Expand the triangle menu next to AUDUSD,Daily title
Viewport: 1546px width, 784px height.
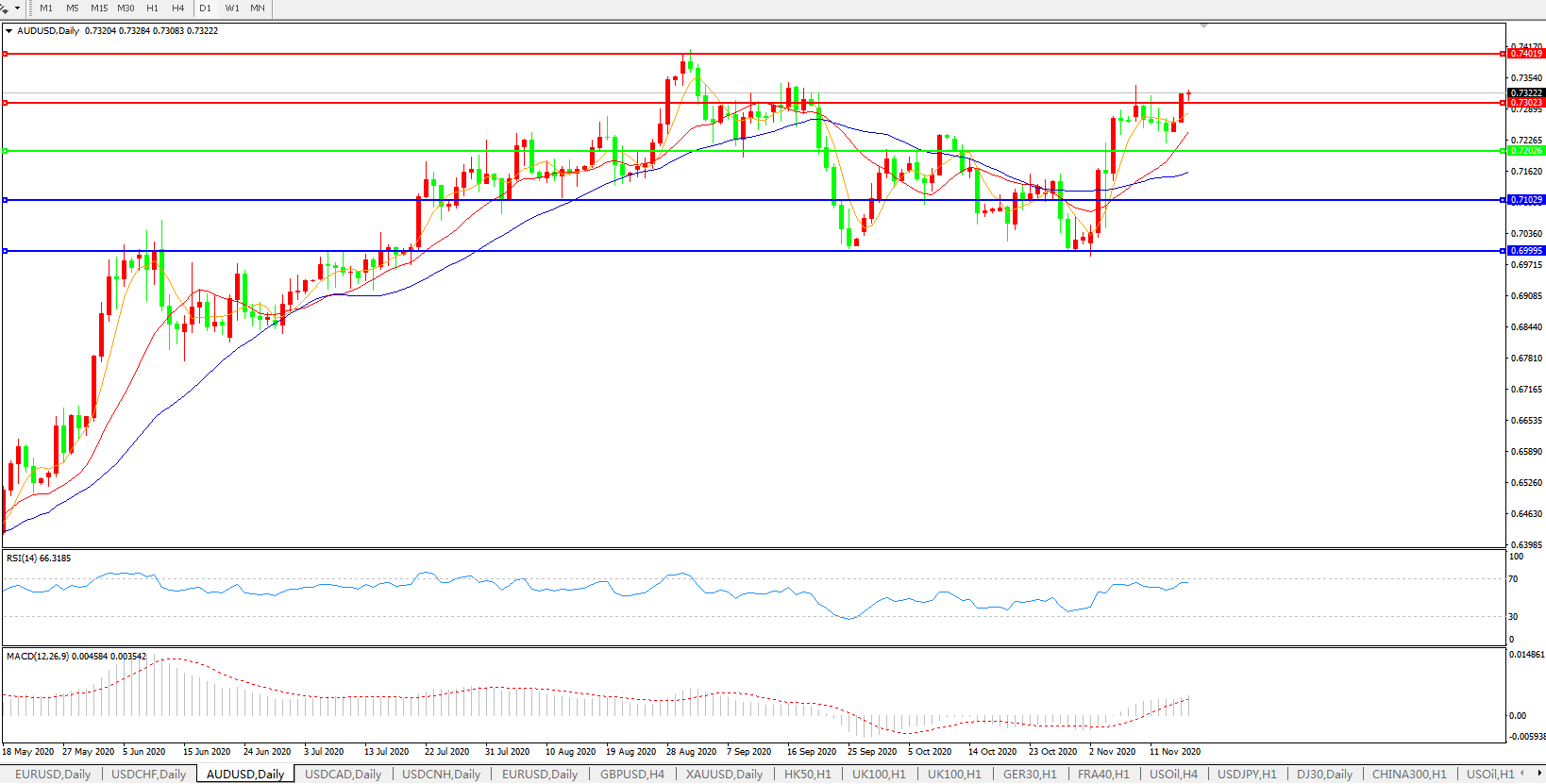[9, 31]
